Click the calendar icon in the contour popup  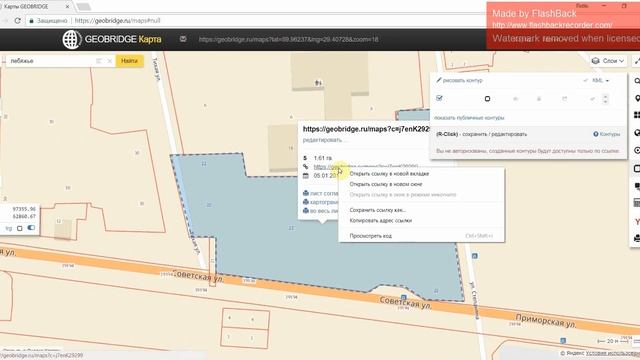[306, 176]
